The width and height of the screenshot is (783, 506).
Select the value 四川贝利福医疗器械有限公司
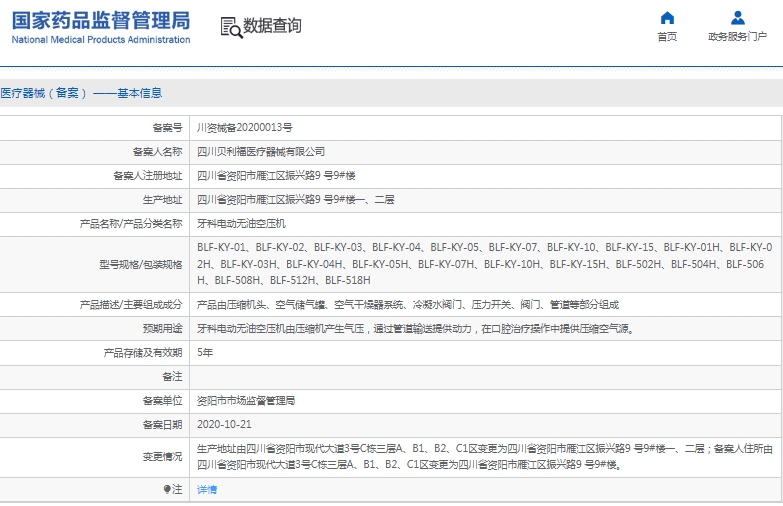point(261,151)
